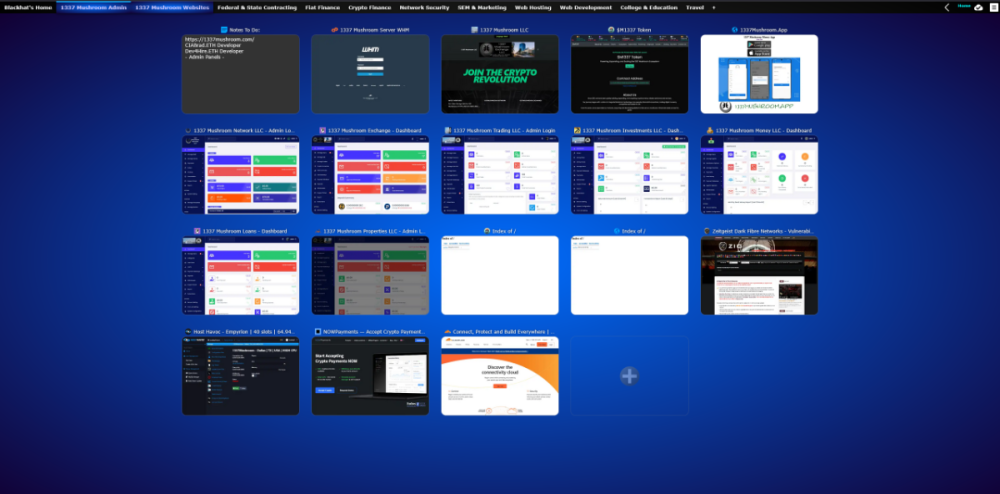Click the cloud sync icon in top bar
Viewport: 1000px width, 494px height.
point(978,7)
